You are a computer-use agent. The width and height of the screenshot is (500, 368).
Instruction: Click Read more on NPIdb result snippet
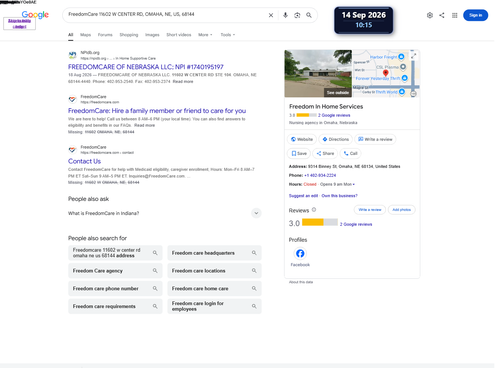coord(183,81)
